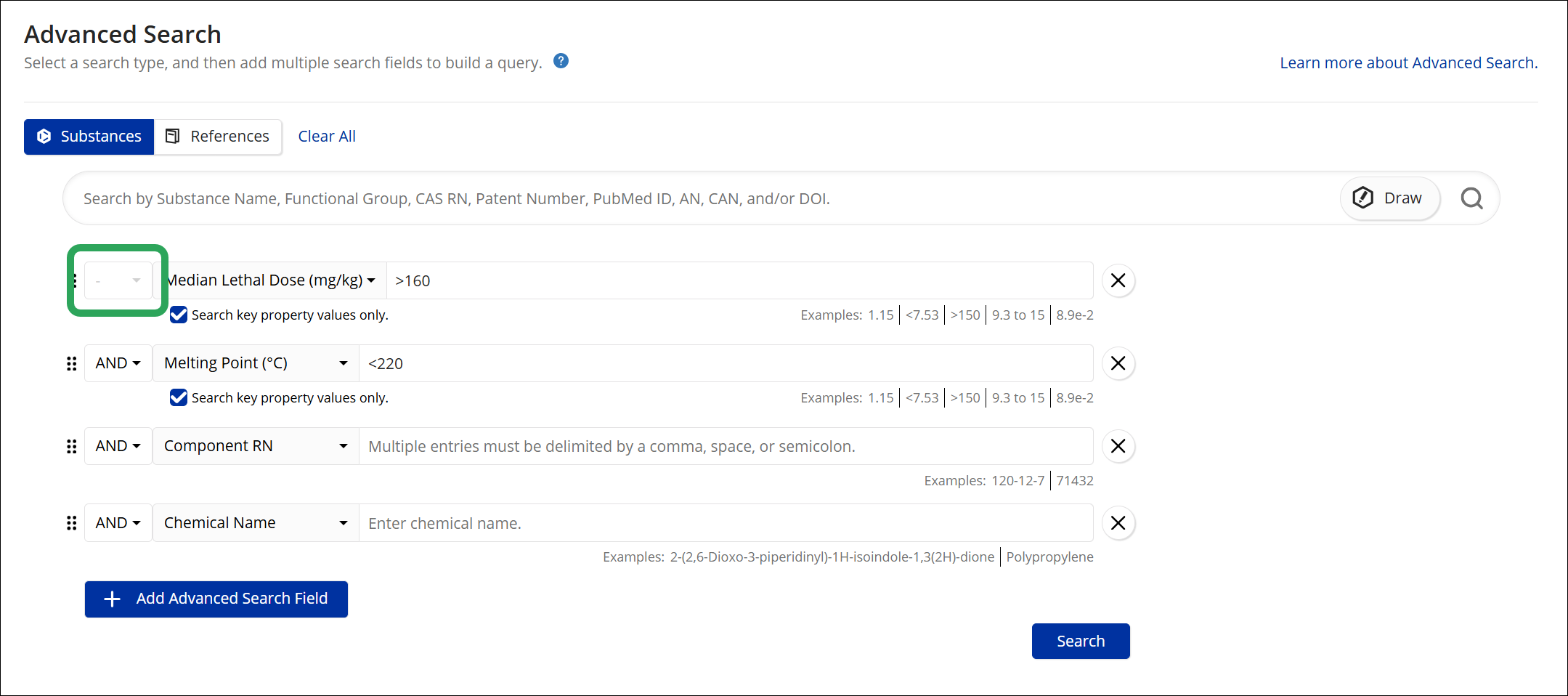Click drag handle for Component RN row
This screenshot has height=696, width=1568.
point(71,446)
